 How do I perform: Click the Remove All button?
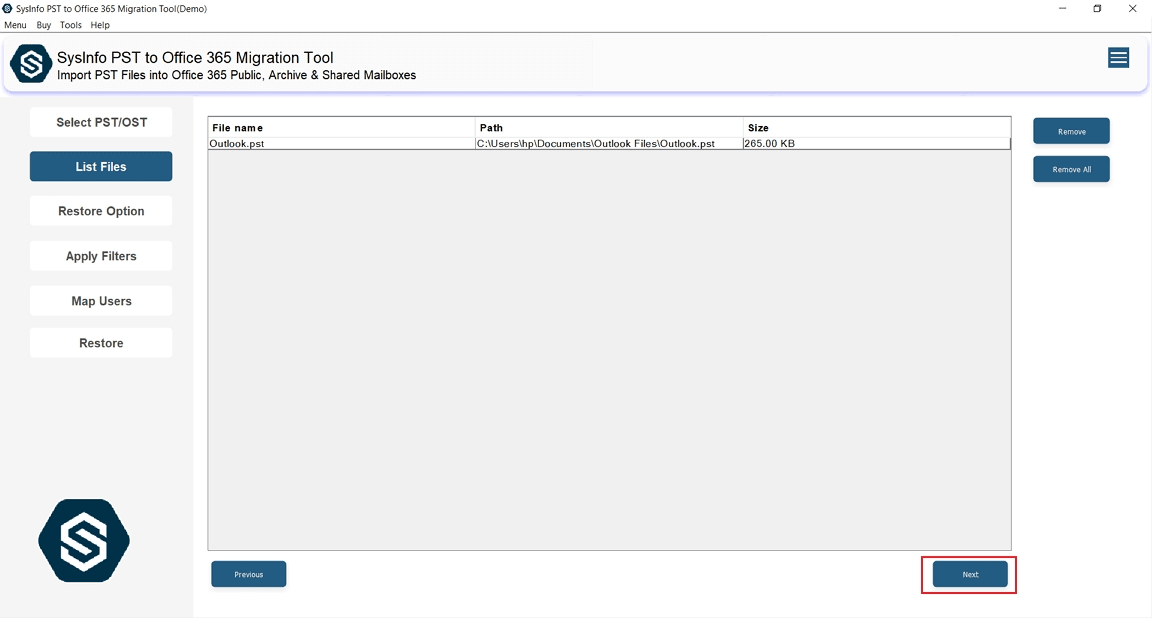[x=1071, y=169]
